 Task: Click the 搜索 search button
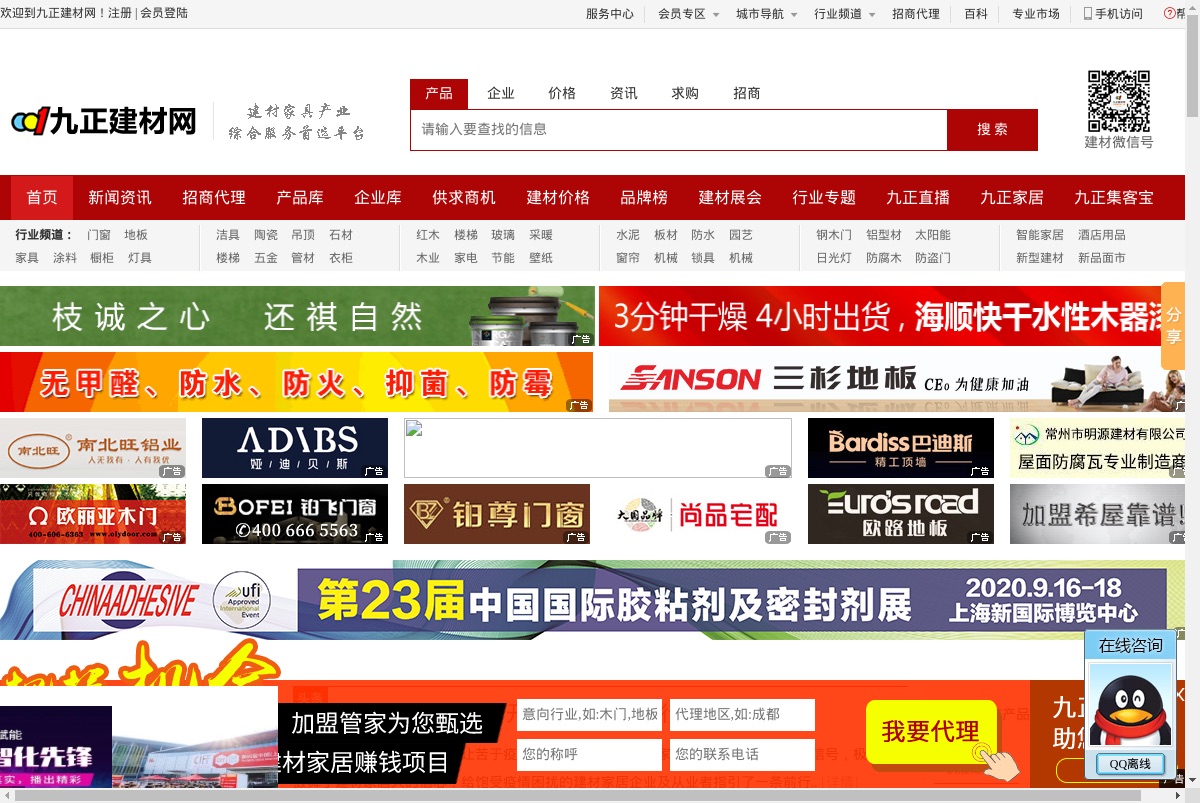[x=993, y=130]
